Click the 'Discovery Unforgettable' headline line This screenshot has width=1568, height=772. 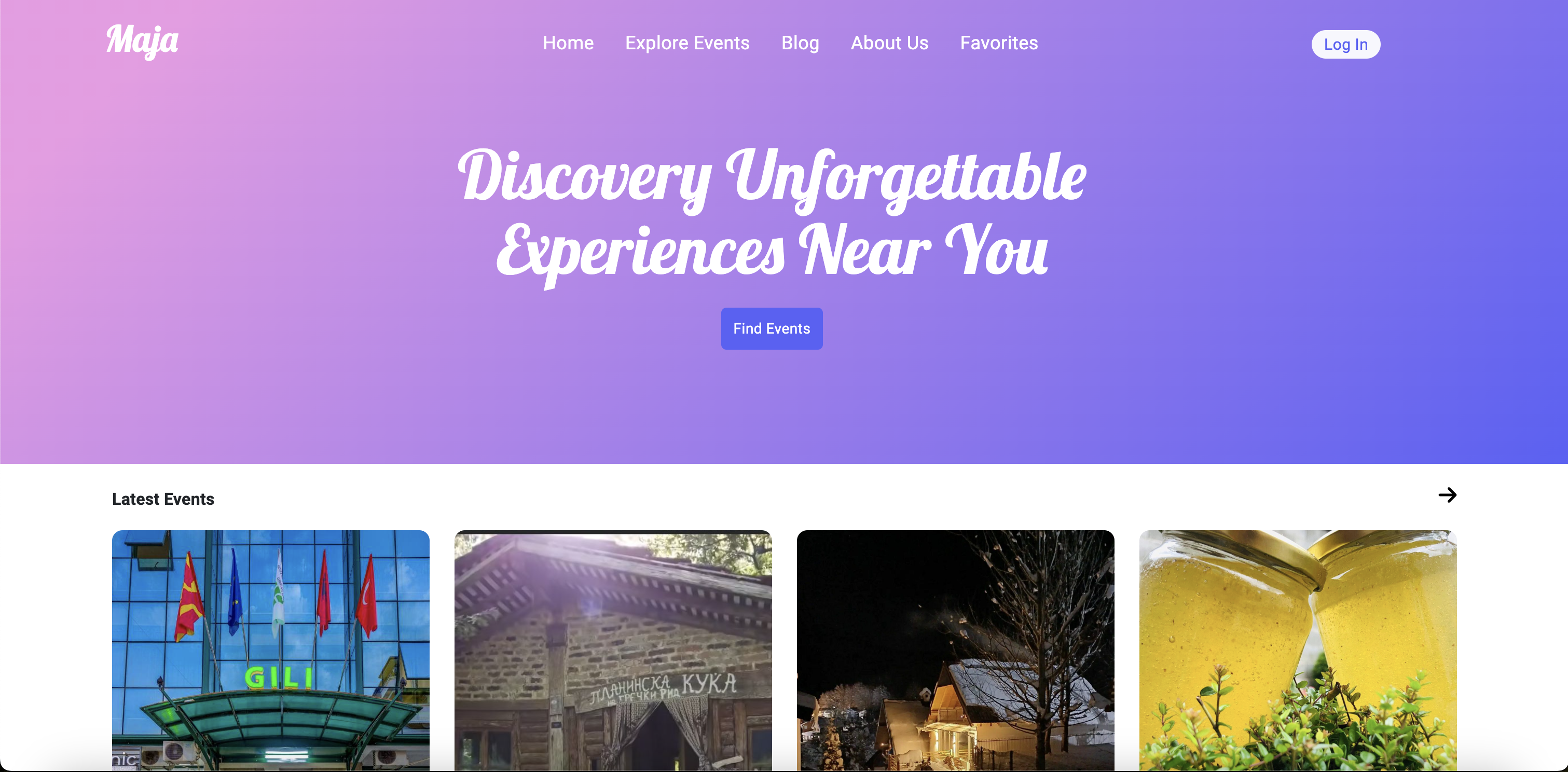772,178
